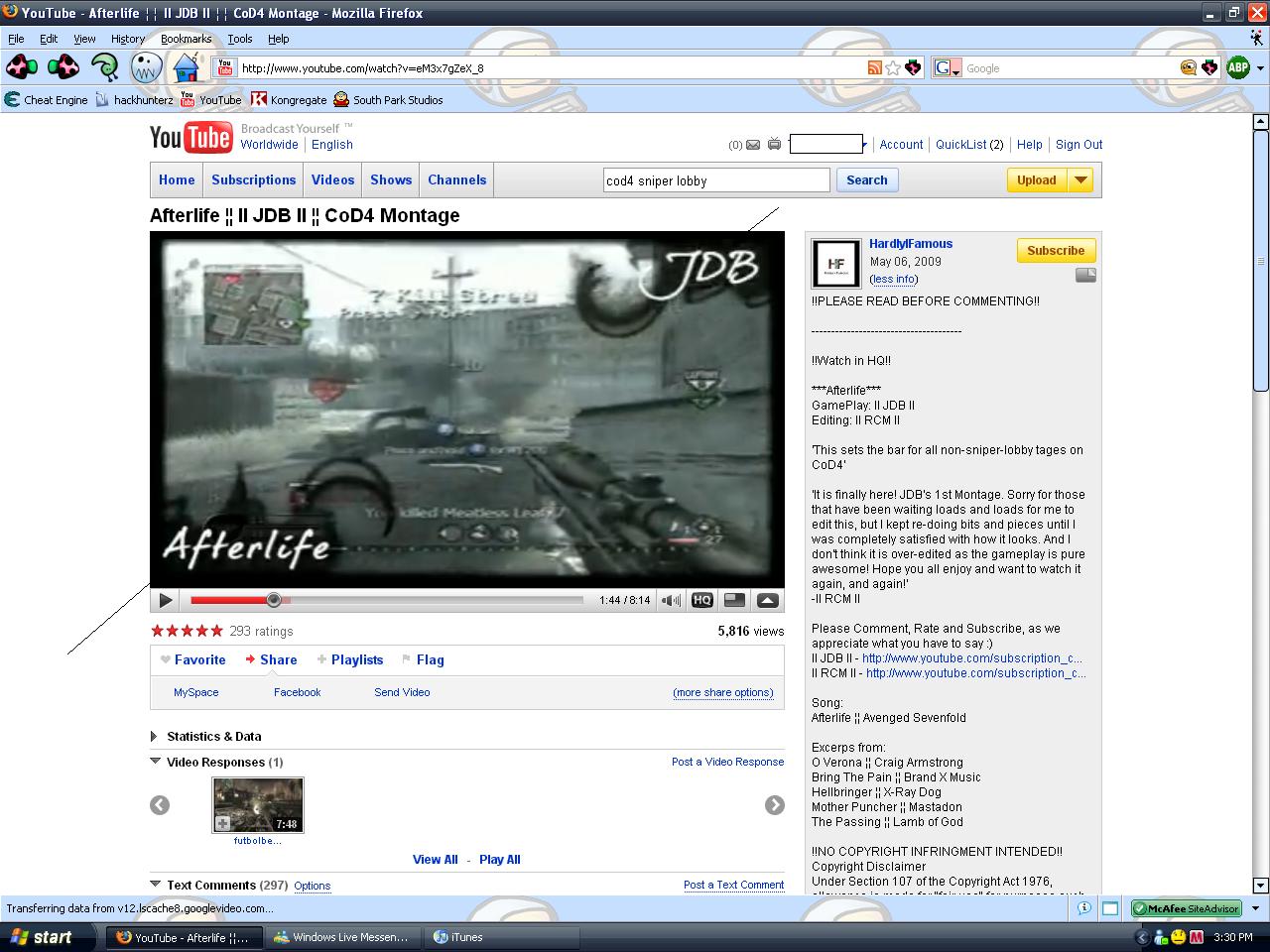
Task: Switch to the Subscriptions tab
Action: pyautogui.click(x=253, y=180)
